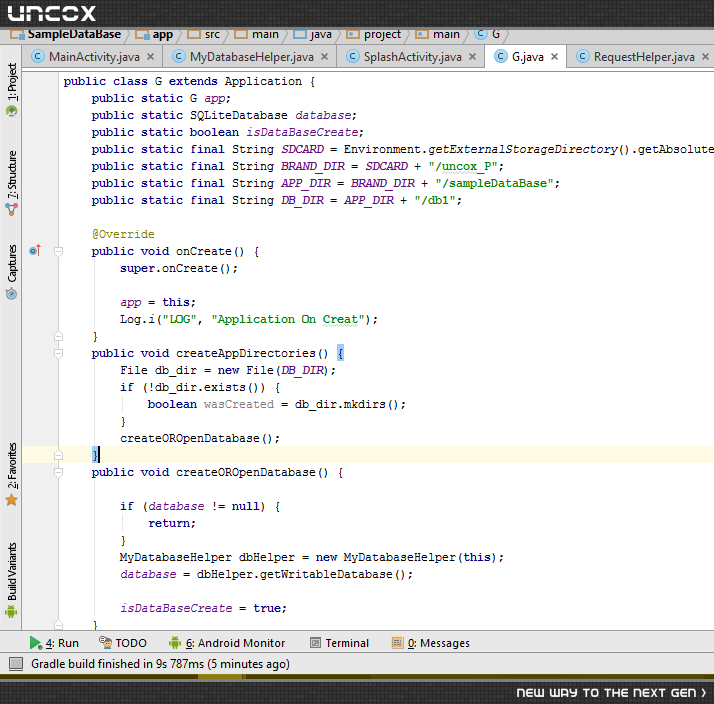The height and width of the screenshot is (704, 714).
Task: Click the 'Gradle build finished' status message
Action: coord(160,664)
